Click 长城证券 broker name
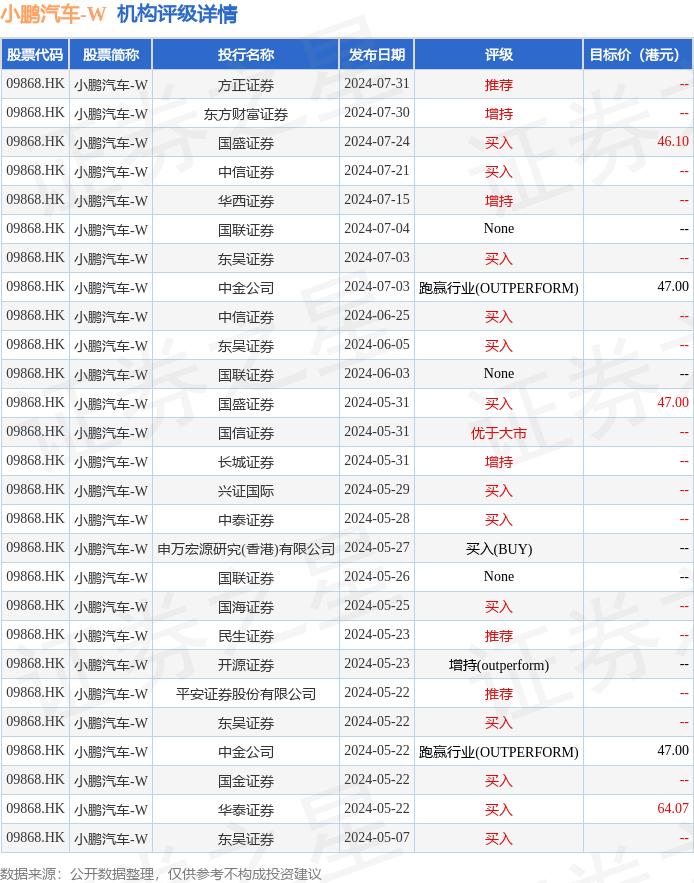The width and height of the screenshot is (694, 883). coord(246,462)
